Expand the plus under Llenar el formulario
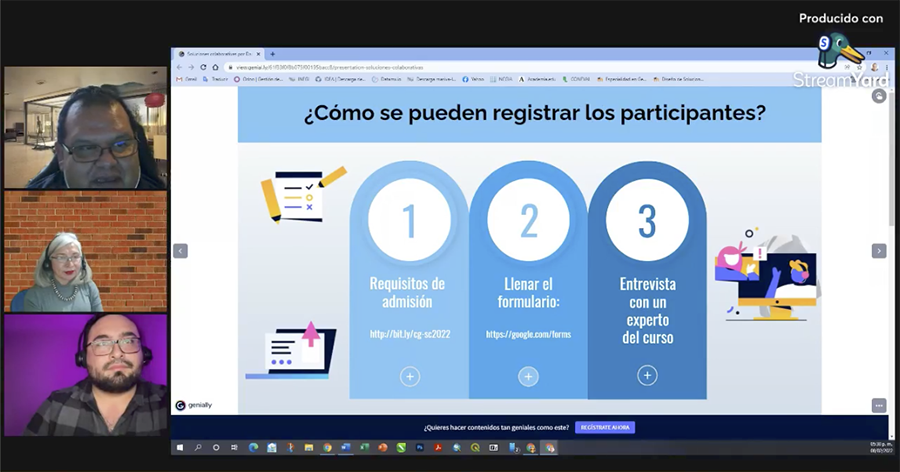The image size is (900, 472). pos(528,377)
